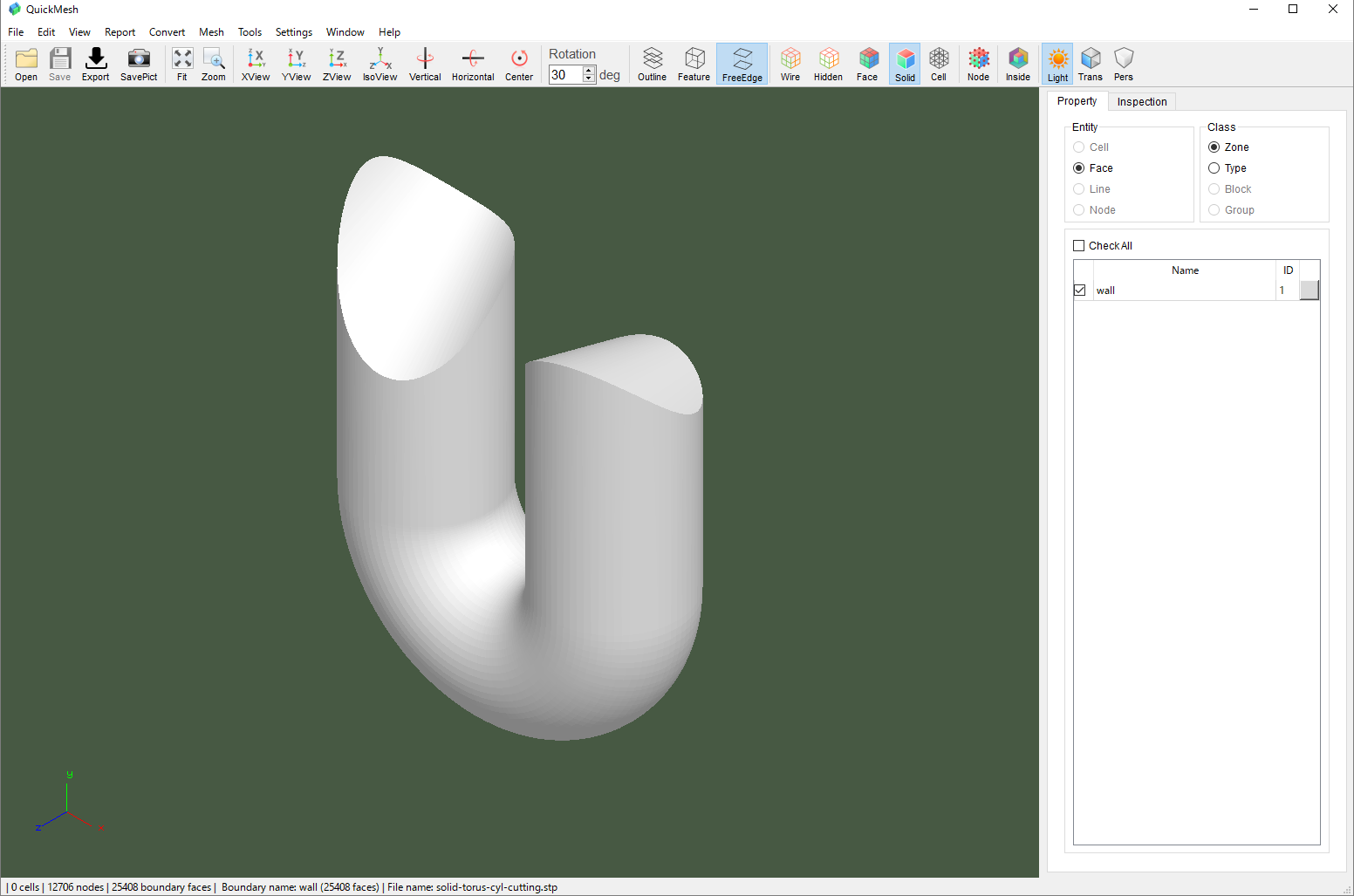The image size is (1354, 896).
Task: Open the Help menu
Action: (x=390, y=32)
